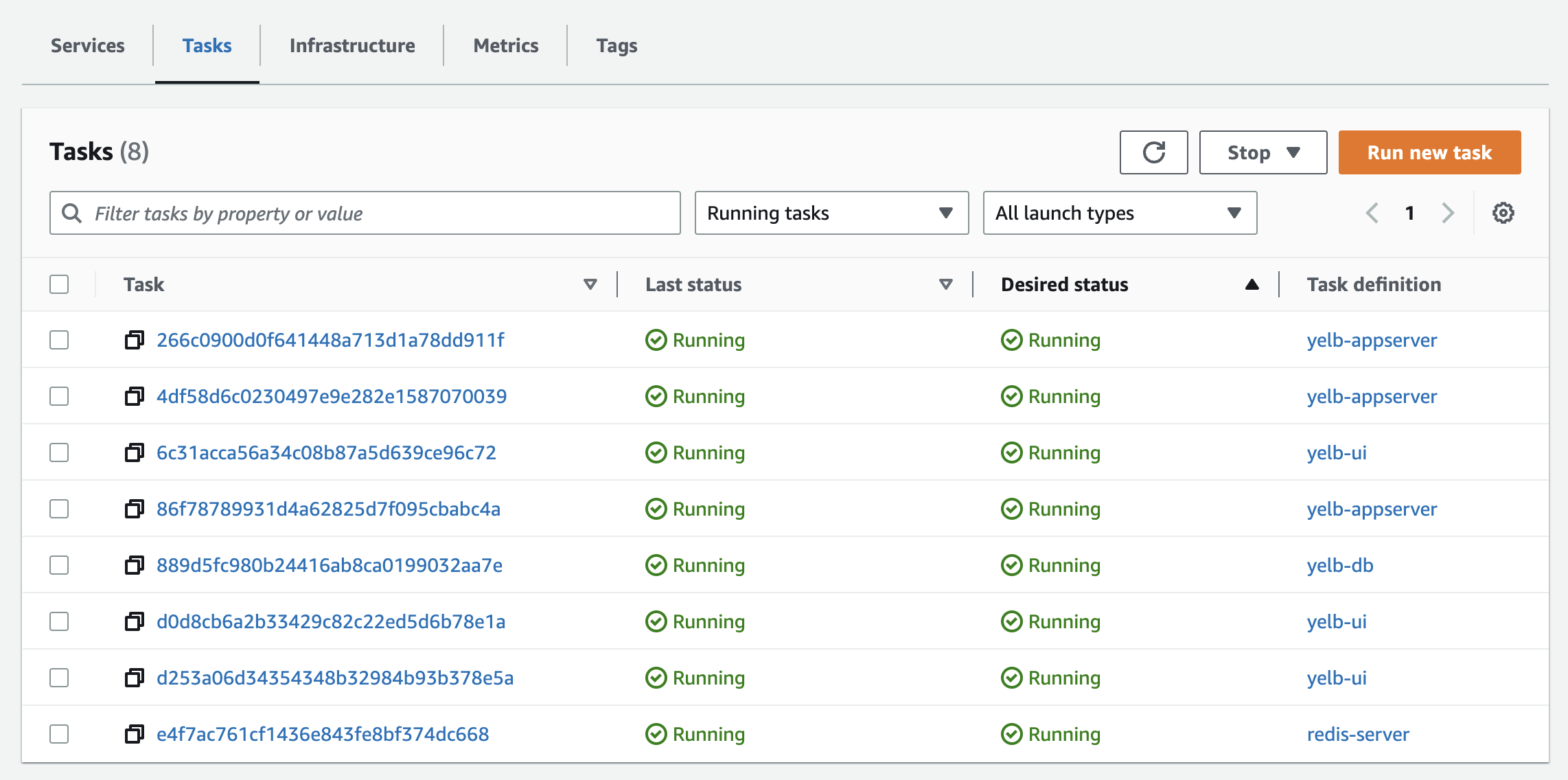Copy task ID 6c31acca56a34c08b87a5d639ce96c72 icon
The width and height of the screenshot is (1568, 780).
point(135,452)
